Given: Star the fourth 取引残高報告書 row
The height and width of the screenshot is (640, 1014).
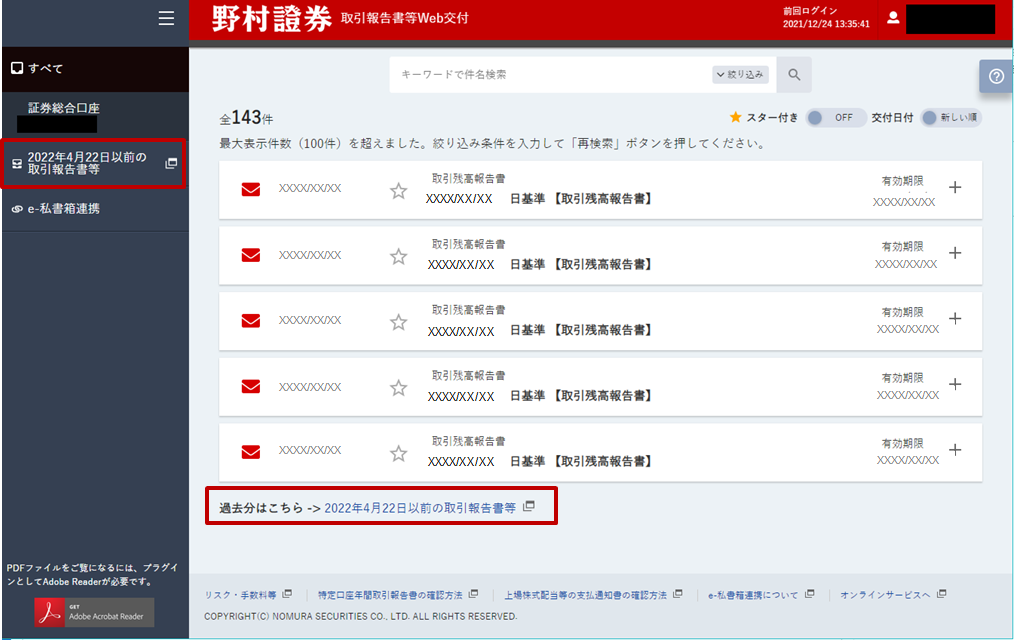Looking at the screenshot, I should tap(398, 388).
